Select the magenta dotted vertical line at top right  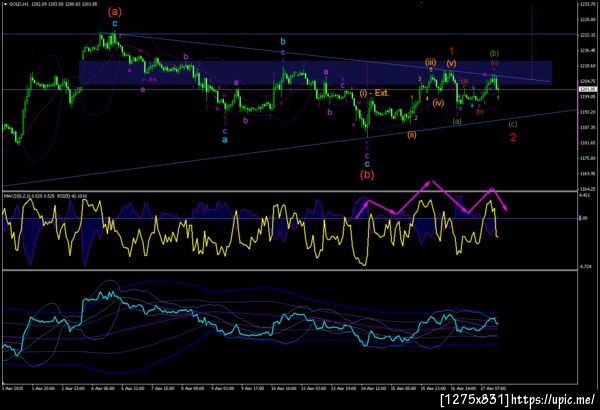pyautogui.click(x=532, y=40)
